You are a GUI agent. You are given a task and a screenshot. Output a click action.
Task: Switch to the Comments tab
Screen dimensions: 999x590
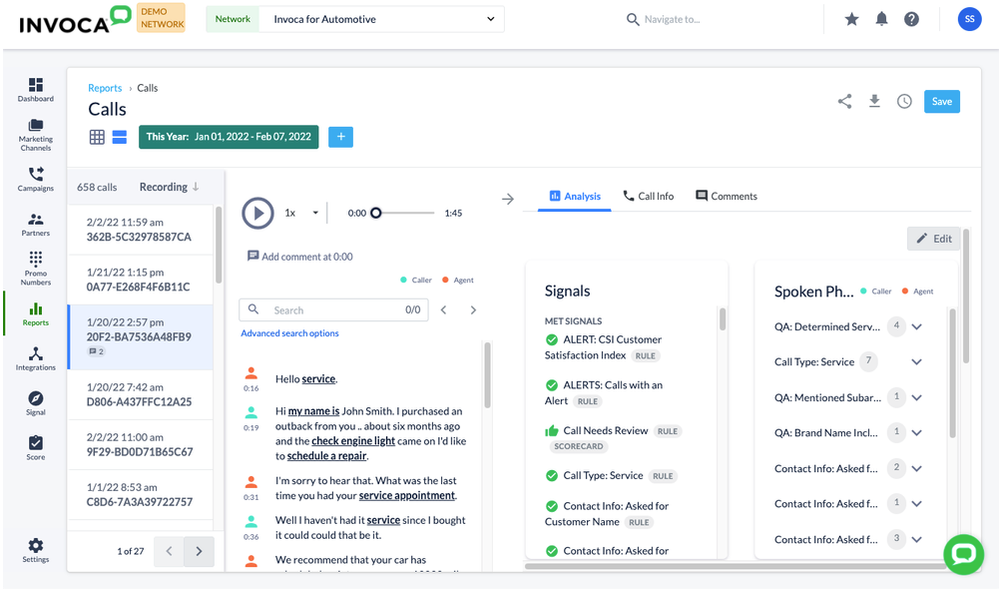726,196
